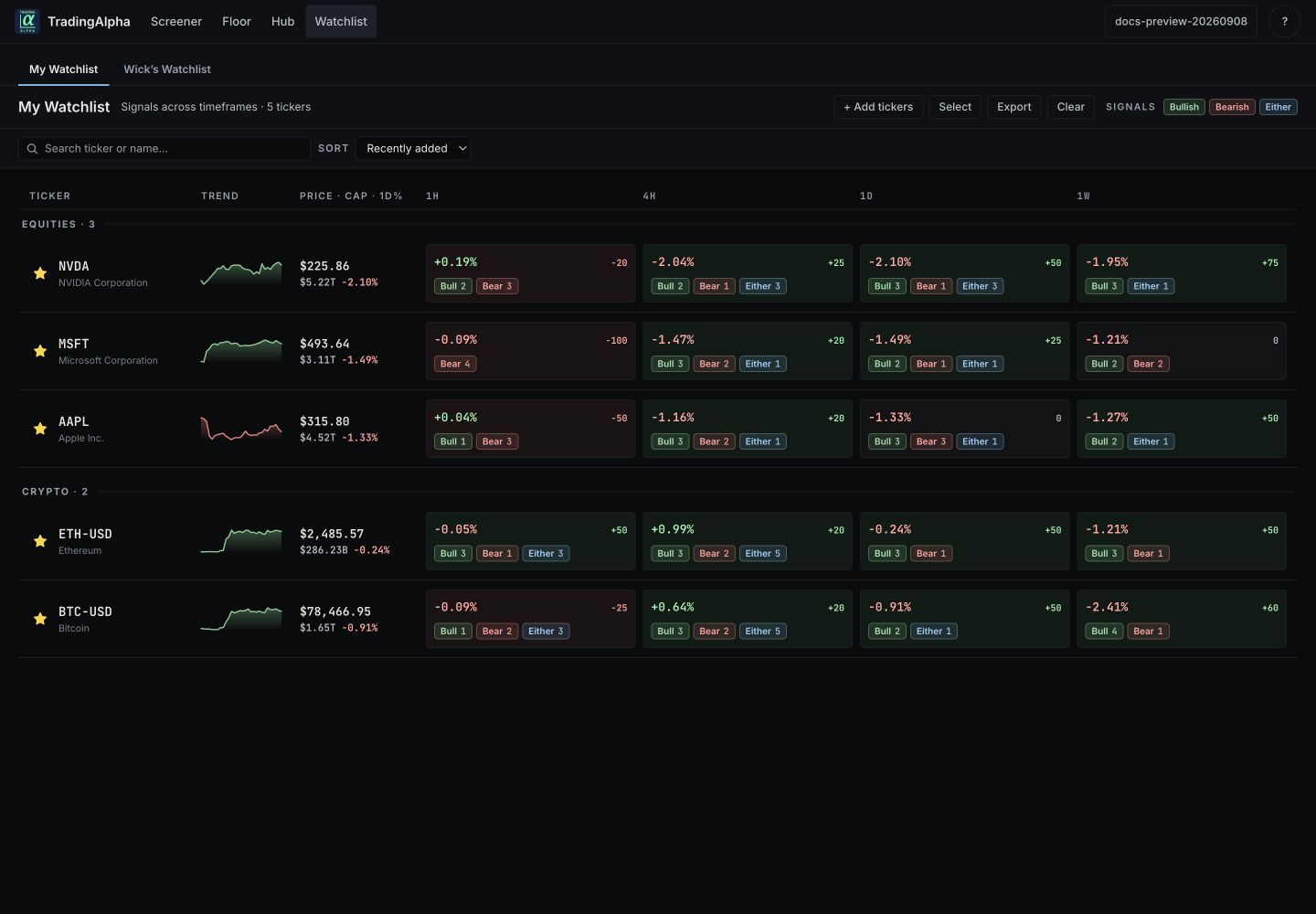Toggle the AAPL favorite star
The image size is (1316, 914).
point(40,429)
